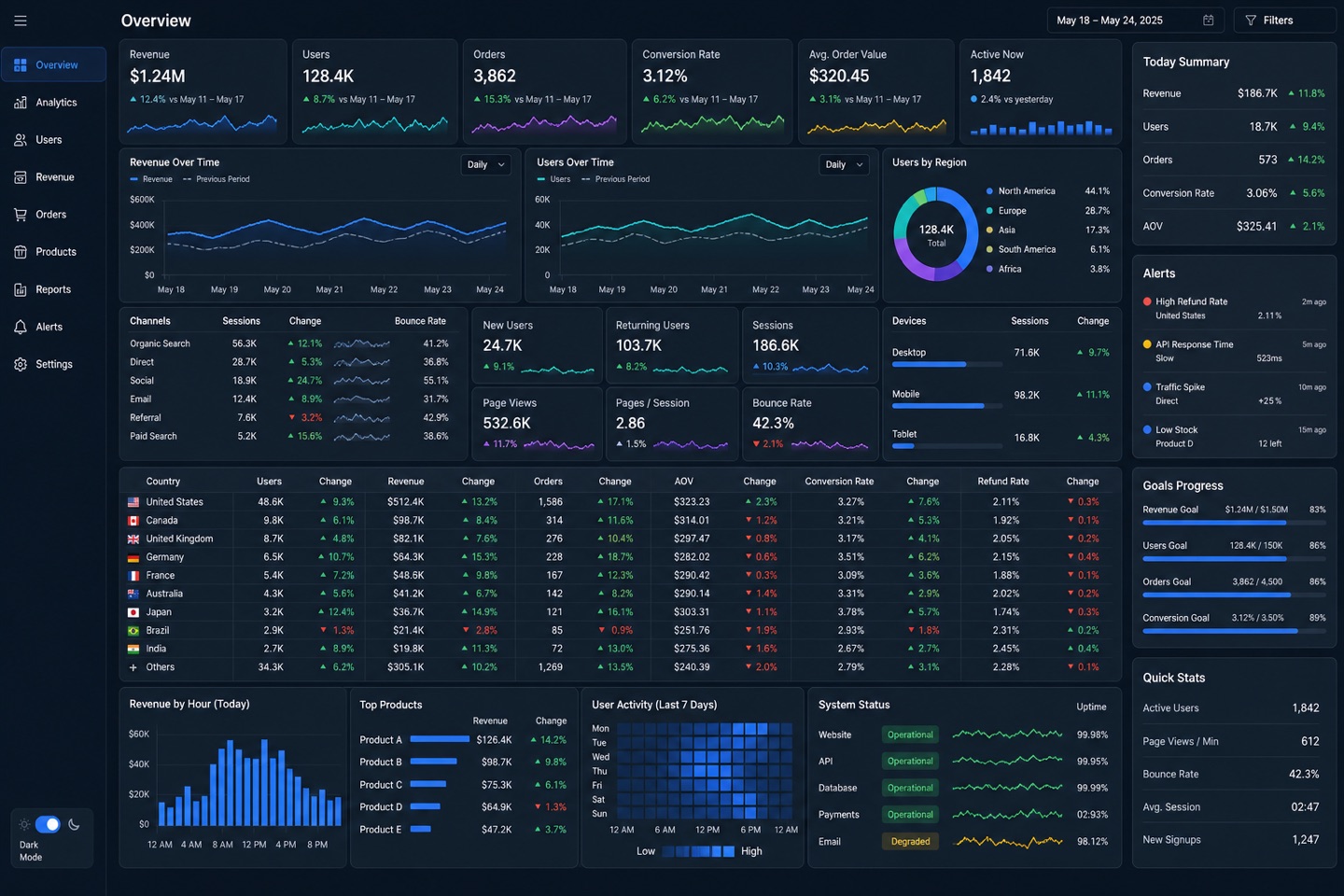Click the Tablet device row
This screenshot has height=896, width=1344.
click(1001, 437)
